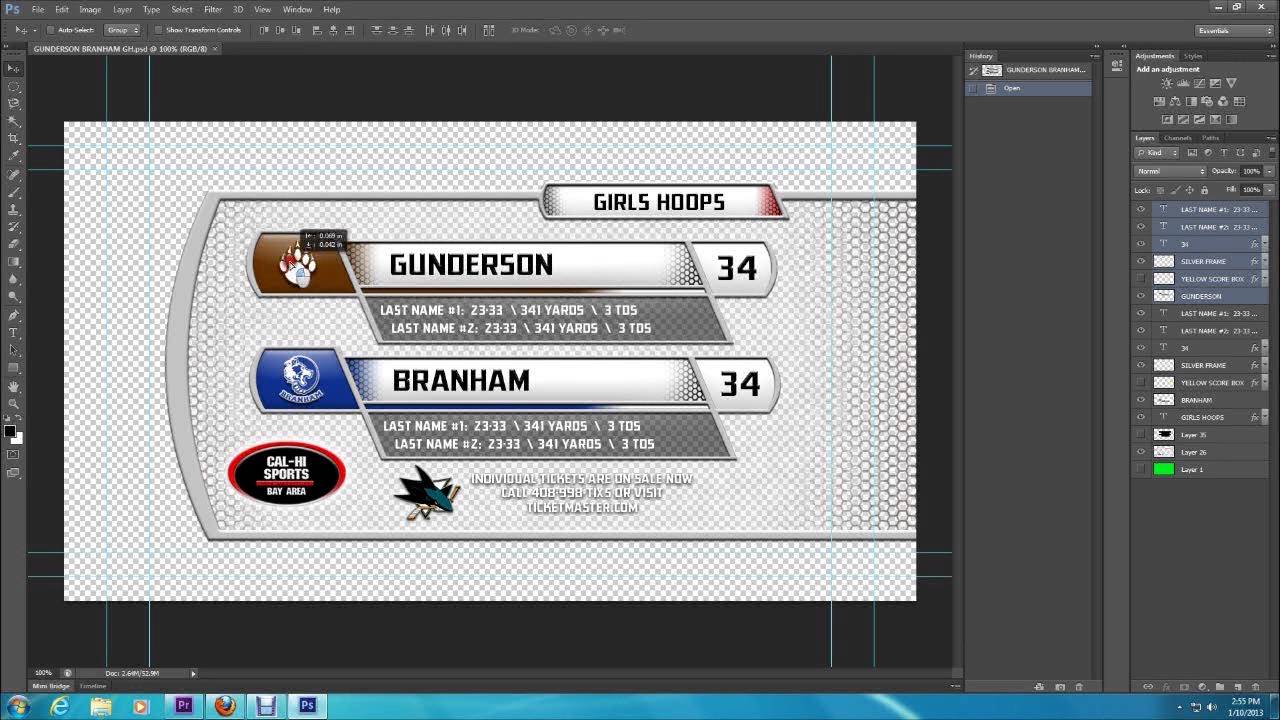Select the Hand tool

(14, 386)
